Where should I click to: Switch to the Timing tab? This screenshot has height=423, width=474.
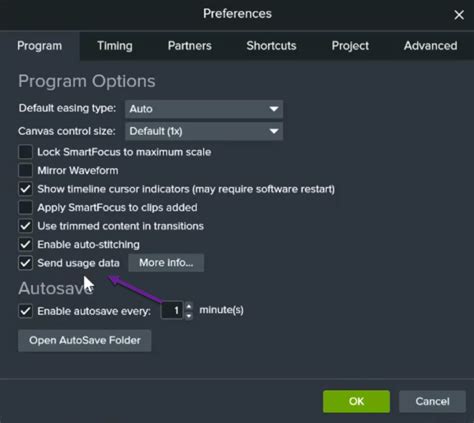coord(115,46)
